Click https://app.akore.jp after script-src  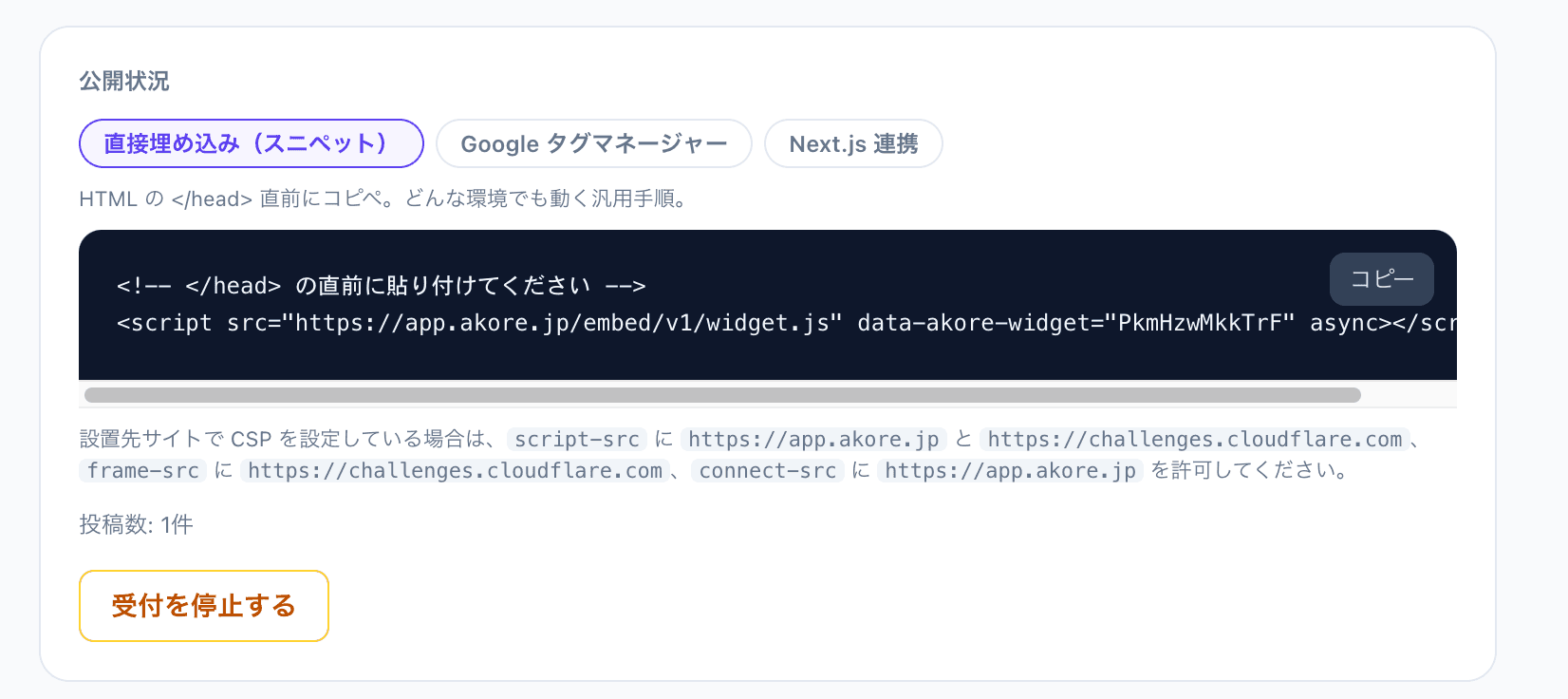pos(813,439)
